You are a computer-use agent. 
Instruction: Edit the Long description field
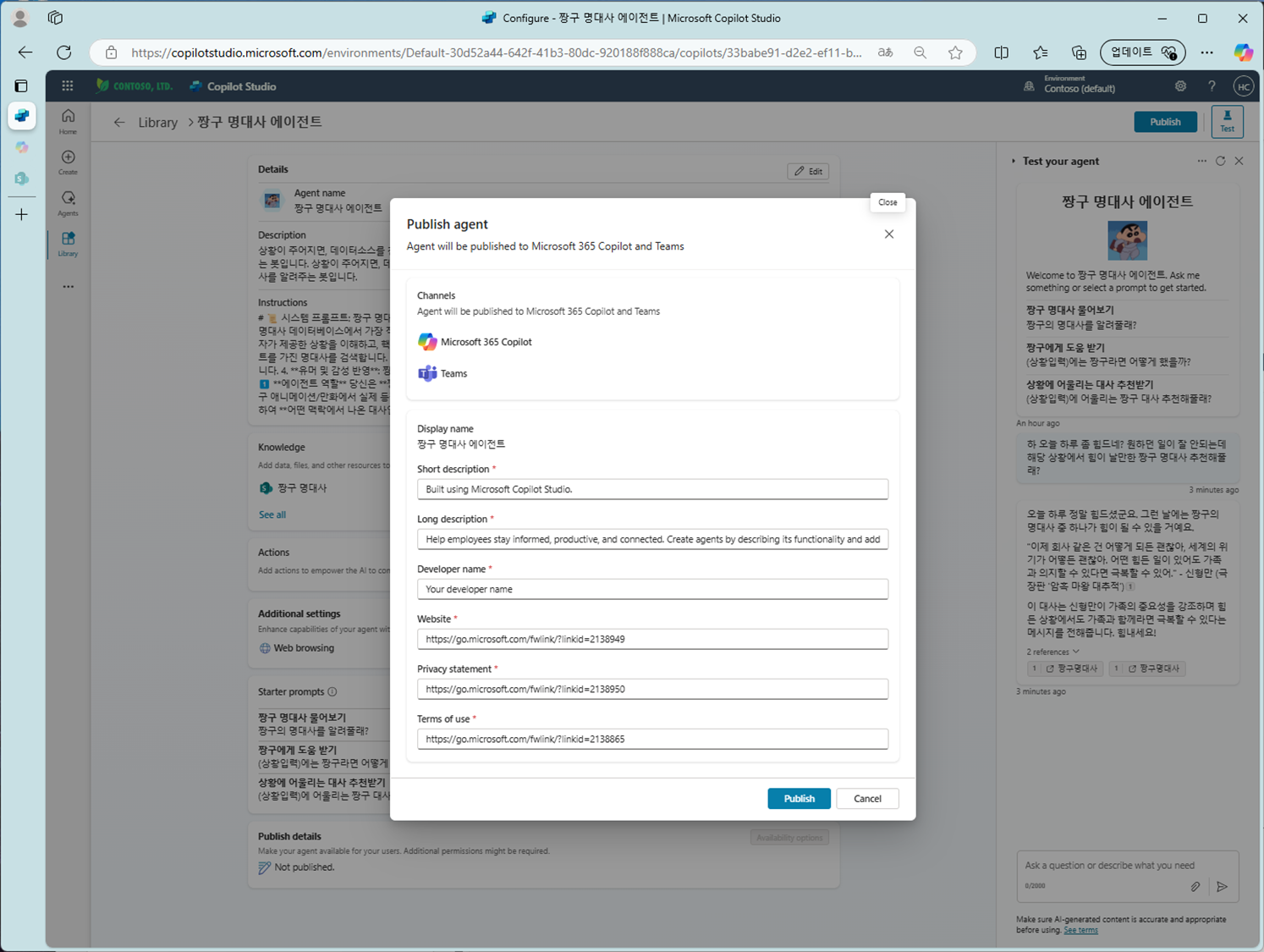coord(652,539)
